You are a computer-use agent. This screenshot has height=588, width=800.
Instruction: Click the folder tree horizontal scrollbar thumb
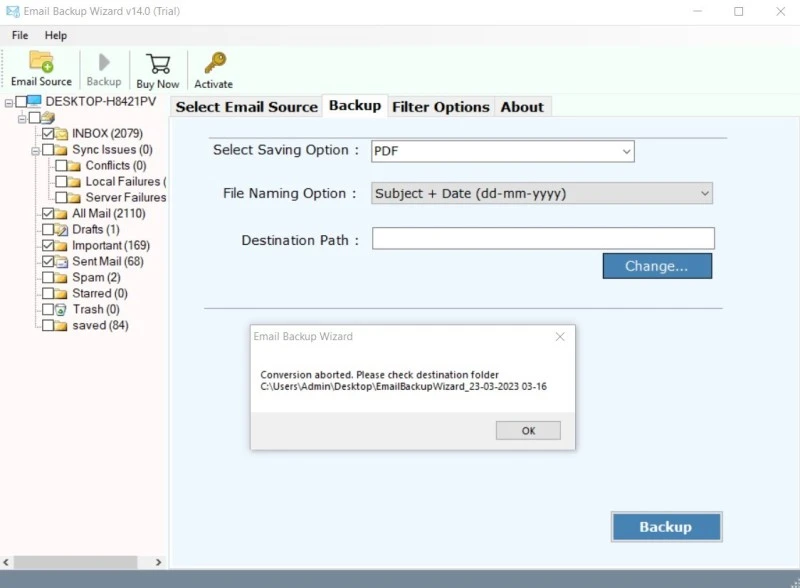point(76,562)
